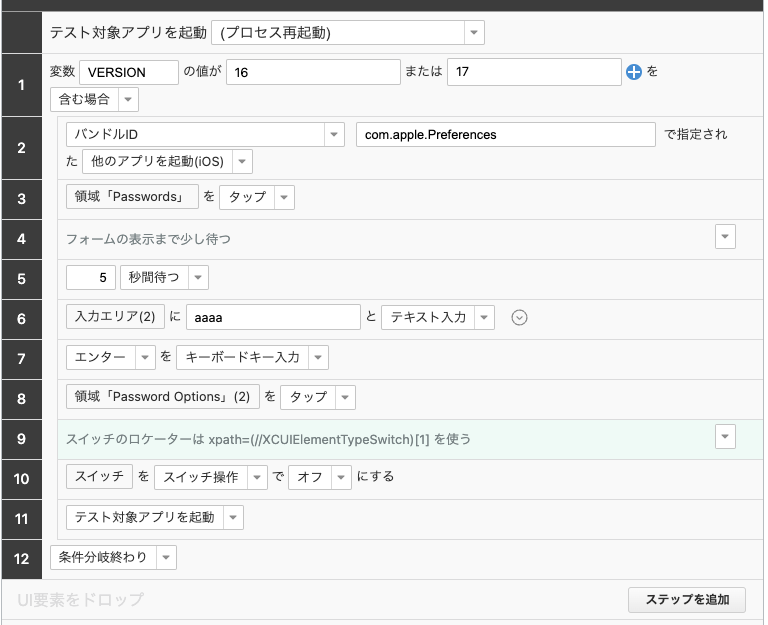768x625 pixels.
Task: Select step number 1 row header
Action: 22,85
